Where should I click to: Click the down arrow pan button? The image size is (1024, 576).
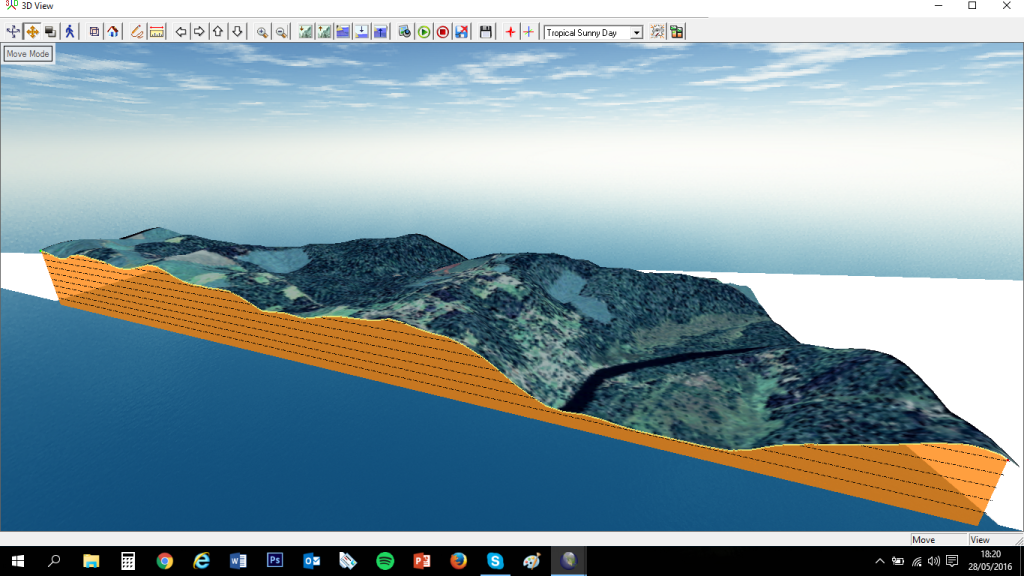(x=237, y=32)
